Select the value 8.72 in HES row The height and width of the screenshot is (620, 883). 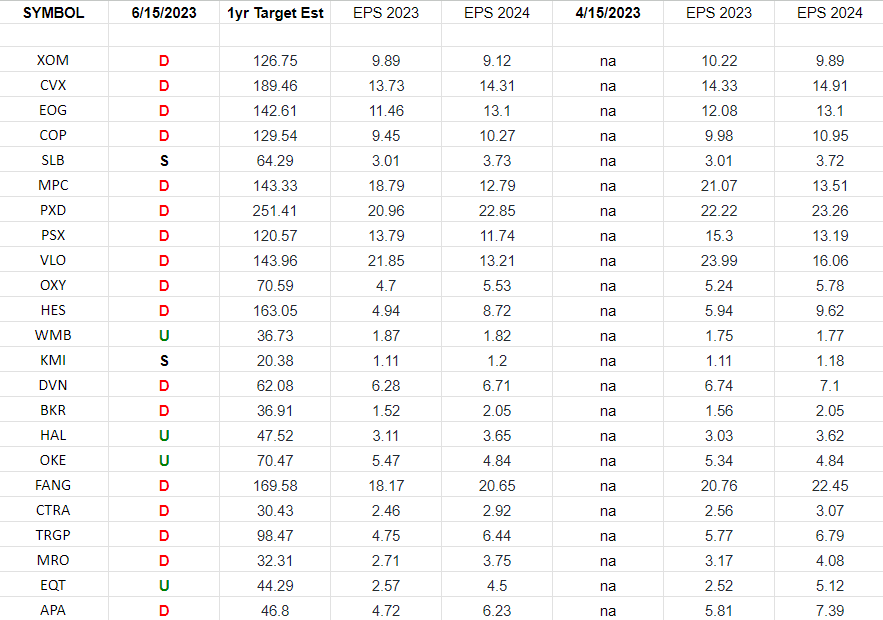497,311
